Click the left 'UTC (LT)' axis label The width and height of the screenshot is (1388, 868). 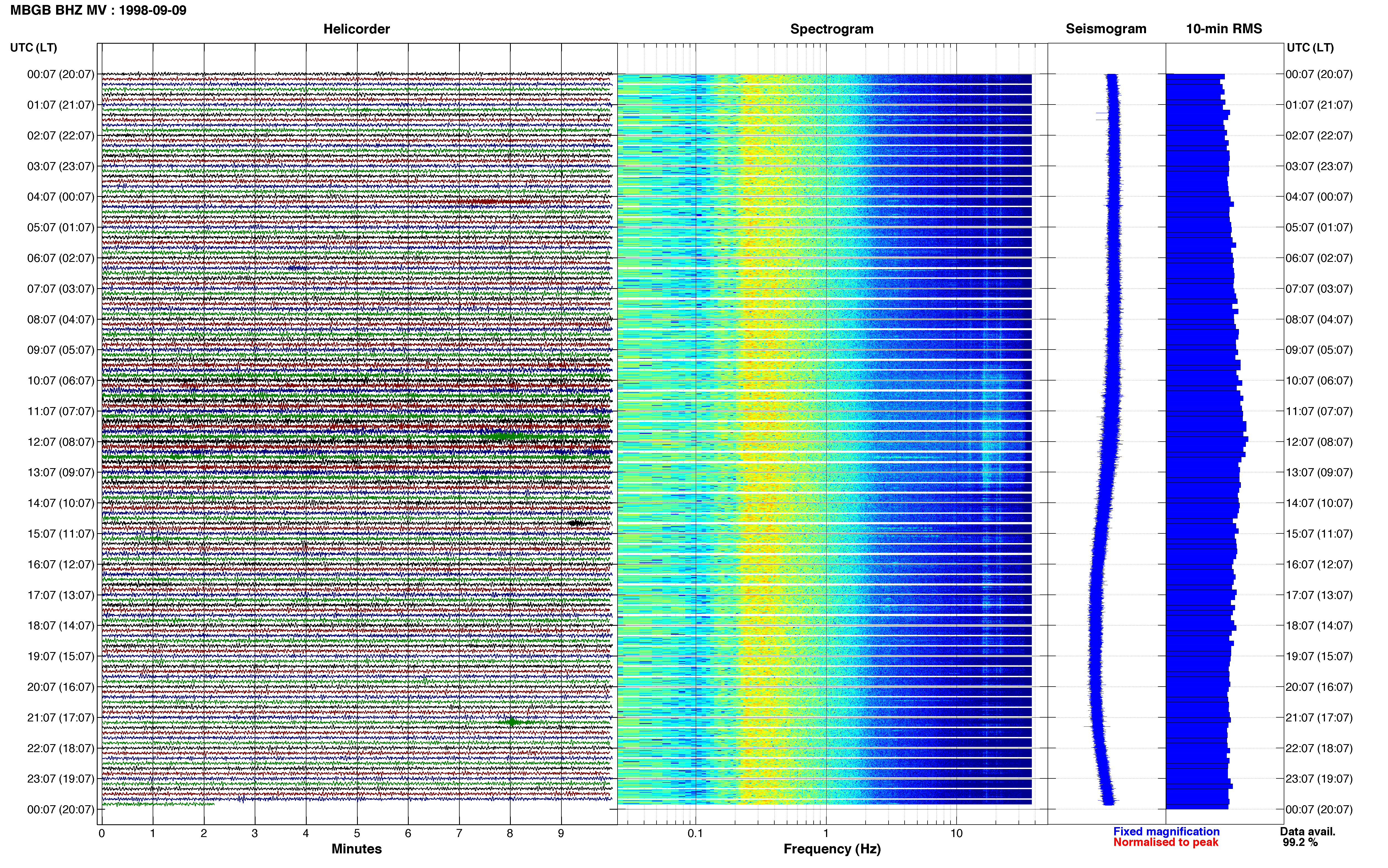pos(33,48)
